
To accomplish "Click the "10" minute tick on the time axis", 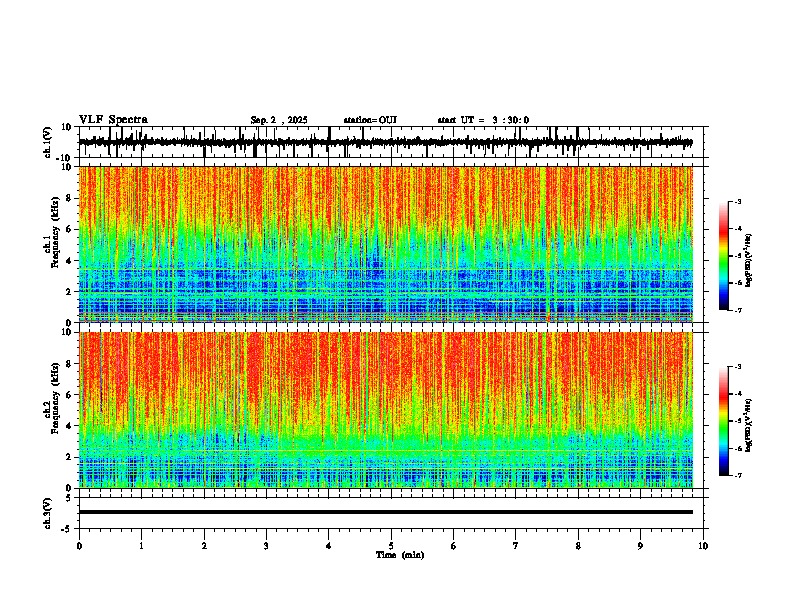I will 703,546.
